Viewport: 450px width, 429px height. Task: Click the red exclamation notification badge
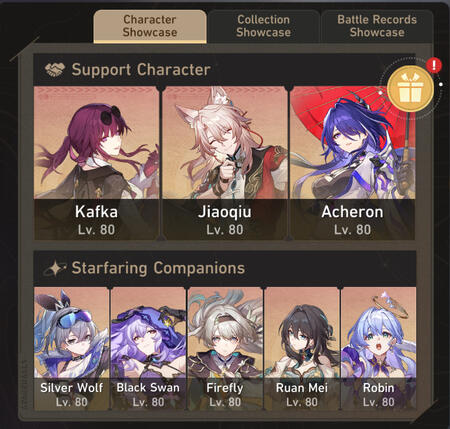434,65
